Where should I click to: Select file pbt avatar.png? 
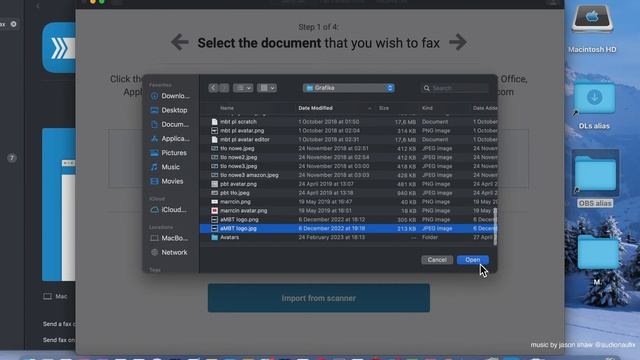(x=348, y=184)
